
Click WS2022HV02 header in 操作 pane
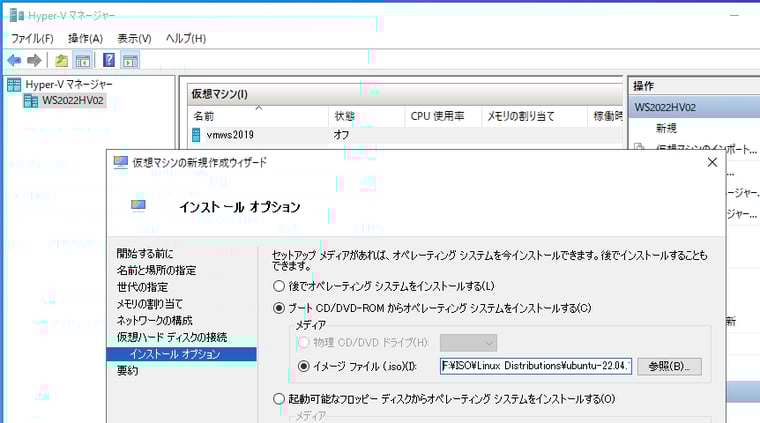[x=694, y=107]
